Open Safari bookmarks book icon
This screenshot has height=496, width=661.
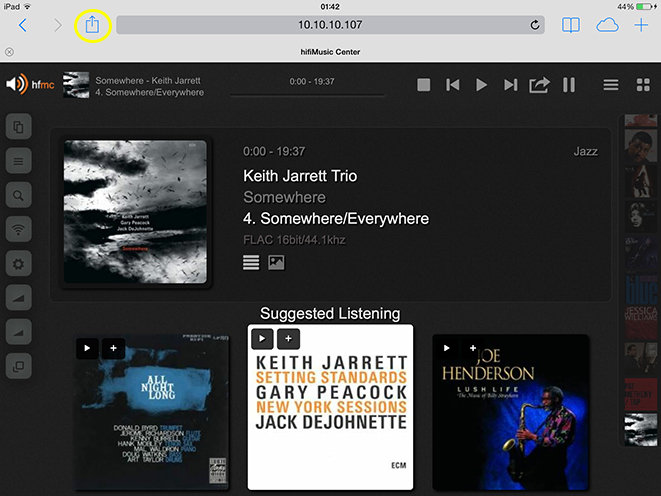pyautogui.click(x=571, y=25)
